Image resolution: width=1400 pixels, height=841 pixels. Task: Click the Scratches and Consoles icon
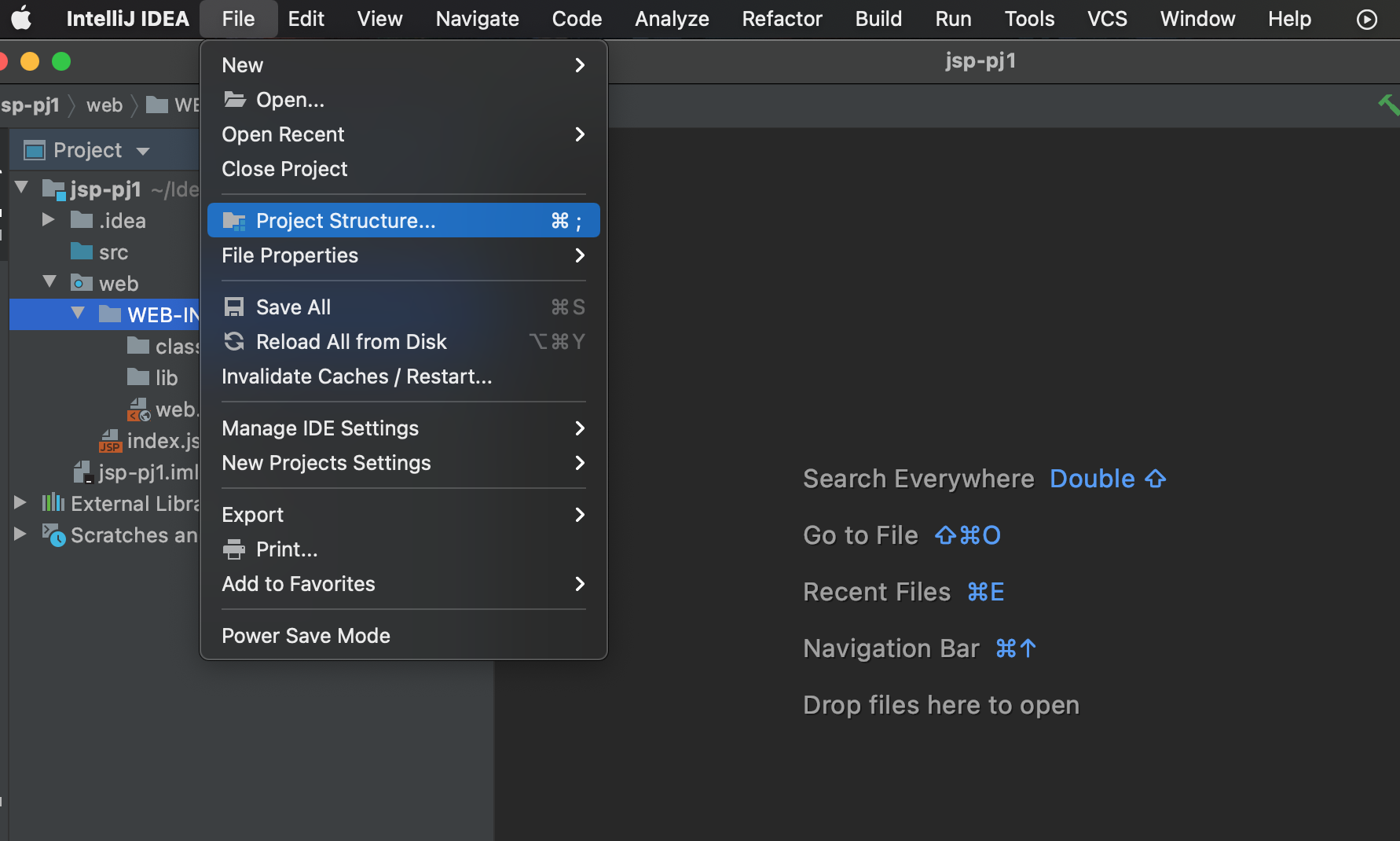coord(53,535)
